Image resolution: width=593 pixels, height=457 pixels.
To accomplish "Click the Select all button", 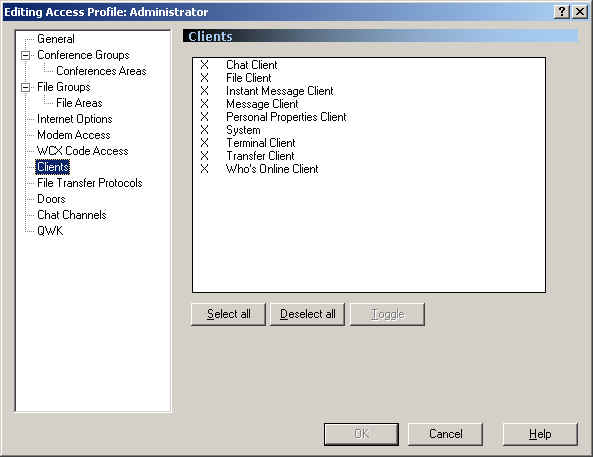I will coord(228,314).
